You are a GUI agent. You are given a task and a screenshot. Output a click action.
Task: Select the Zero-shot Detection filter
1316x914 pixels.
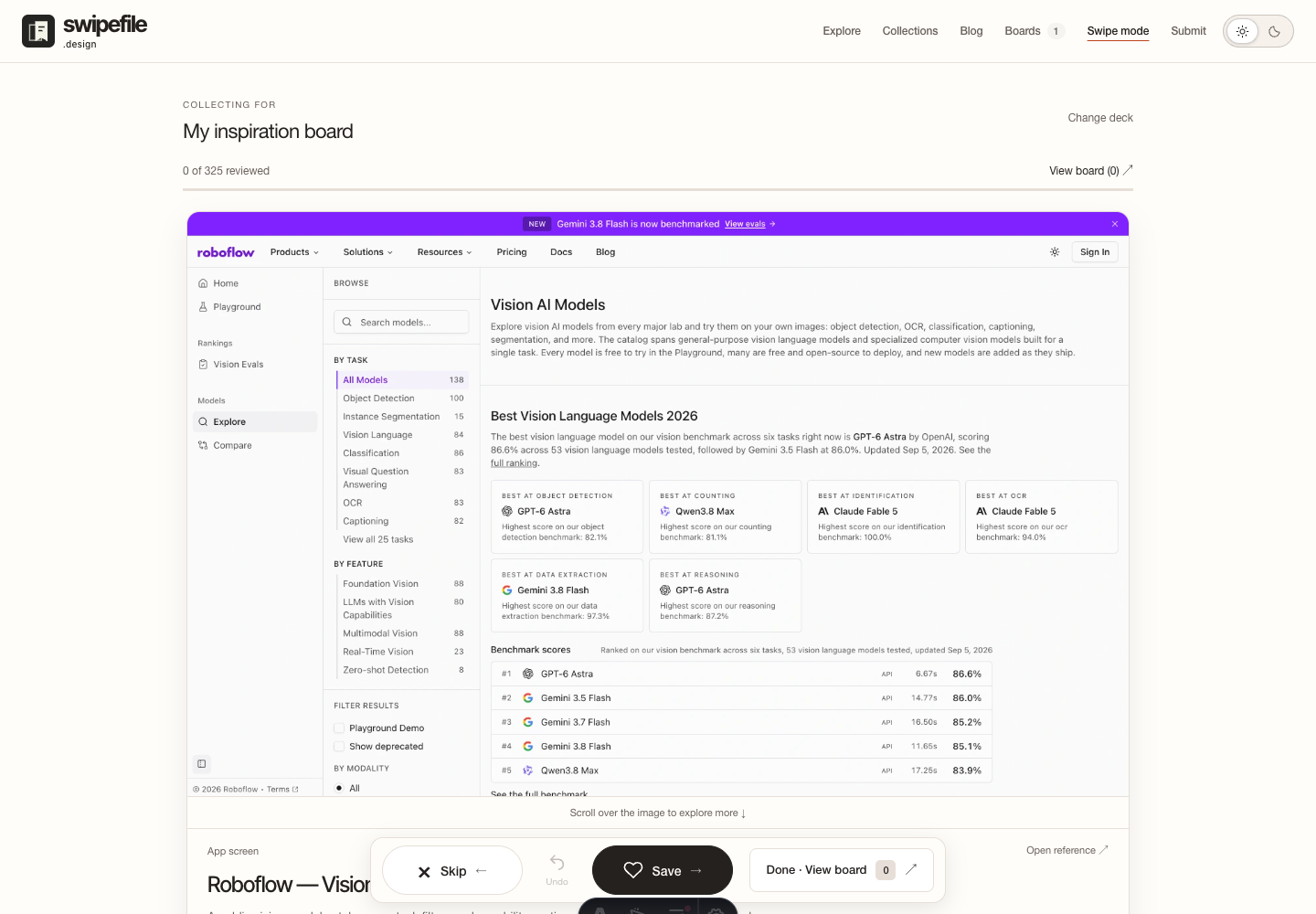pos(402,670)
